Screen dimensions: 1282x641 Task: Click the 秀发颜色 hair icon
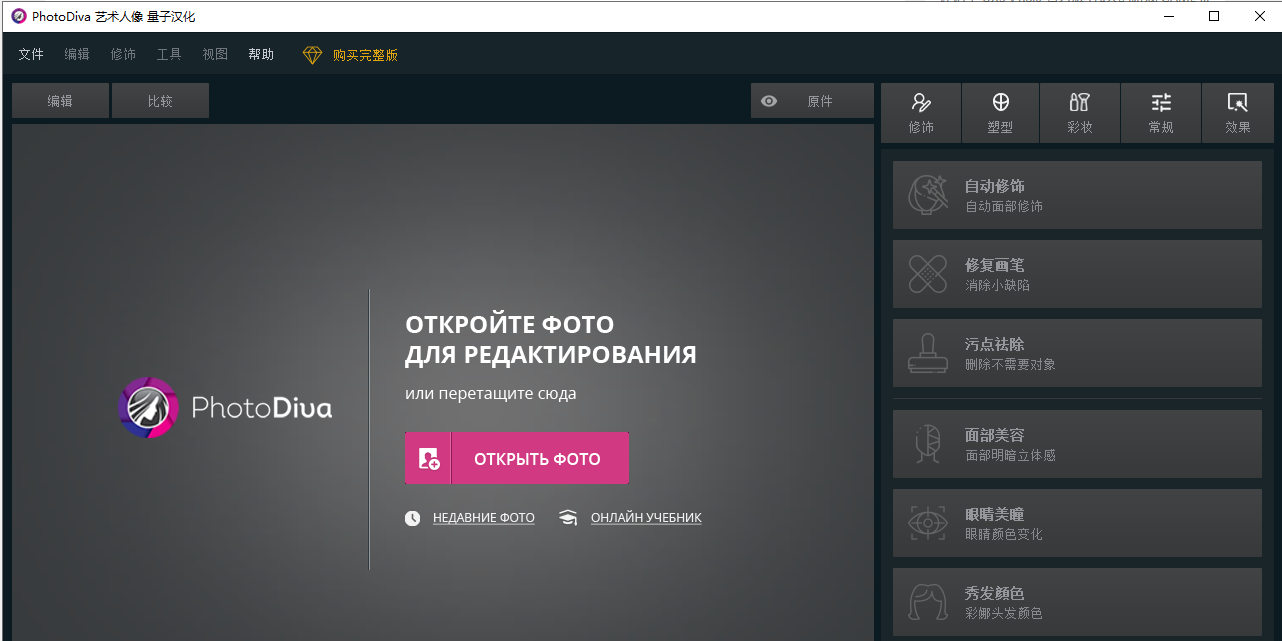tap(927, 602)
